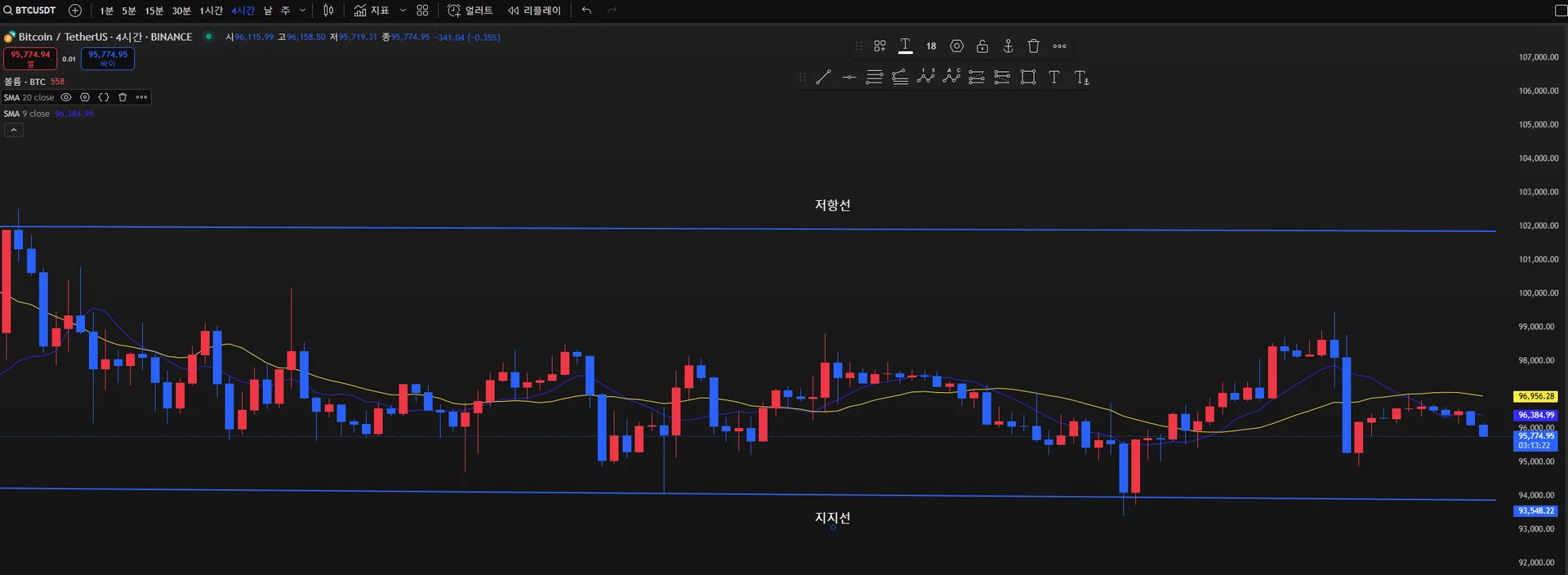The height and width of the screenshot is (575, 1568).
Task: Open the text font size 18 dropdown
Action: point(931,46)
